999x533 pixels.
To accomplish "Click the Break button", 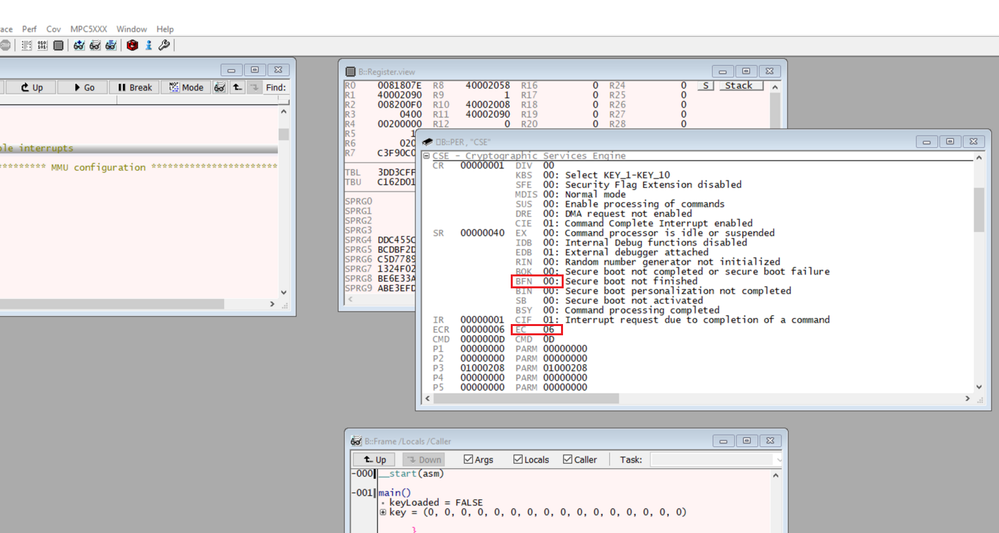I will [134, 87].
